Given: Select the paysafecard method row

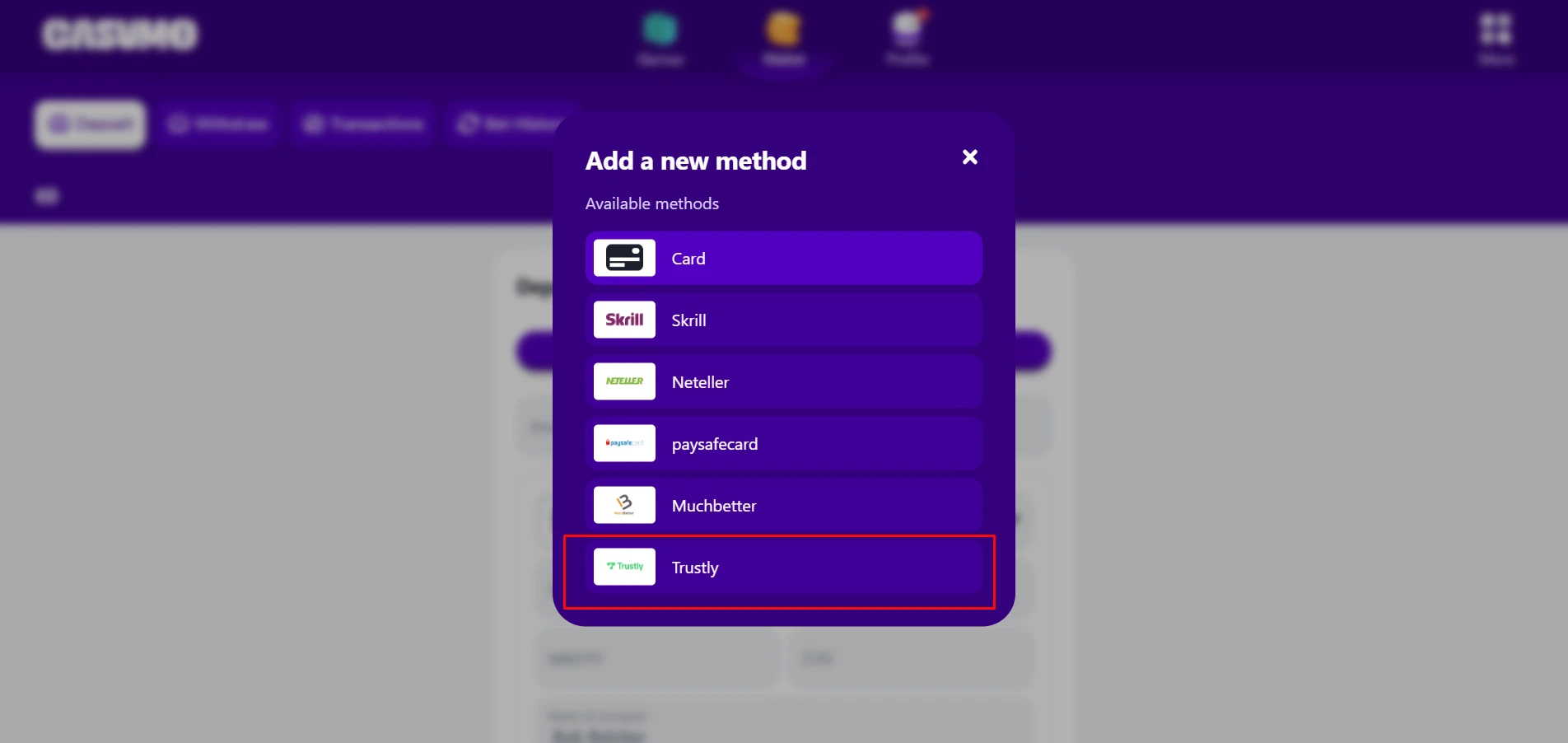Looking at the screenshot, I should 784,444.
